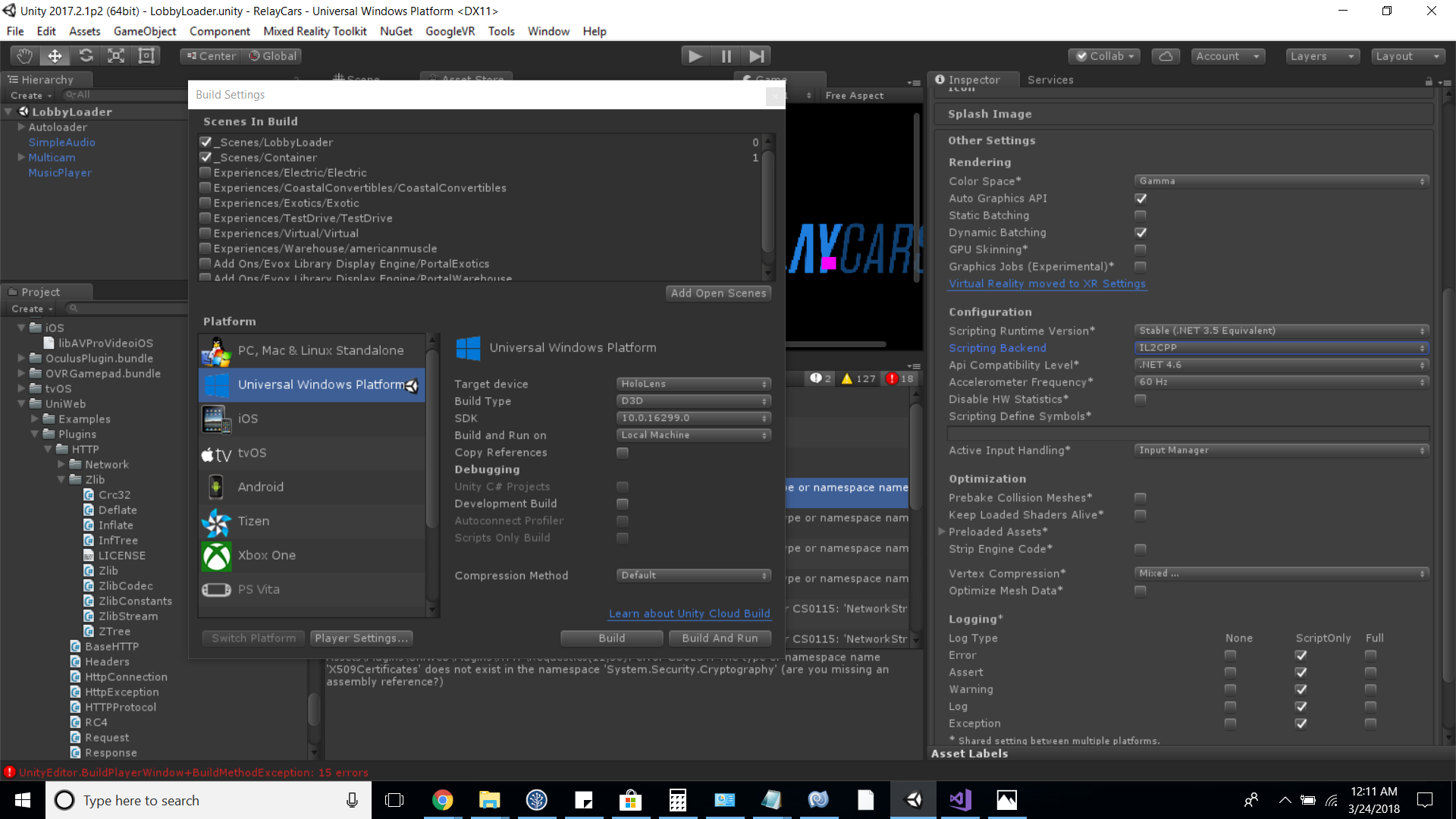This screenshot has width=1456, height=819.
Task: Open Visual Studio Code from the taskbar
Action: tap(960, 800)
